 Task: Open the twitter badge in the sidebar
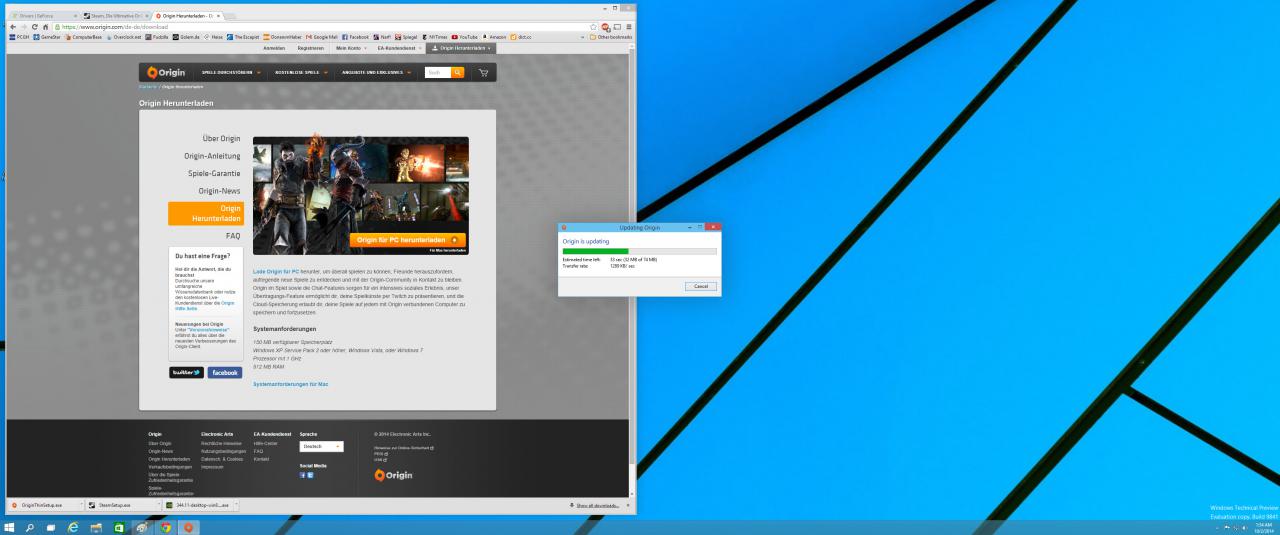tap(186, 372)
